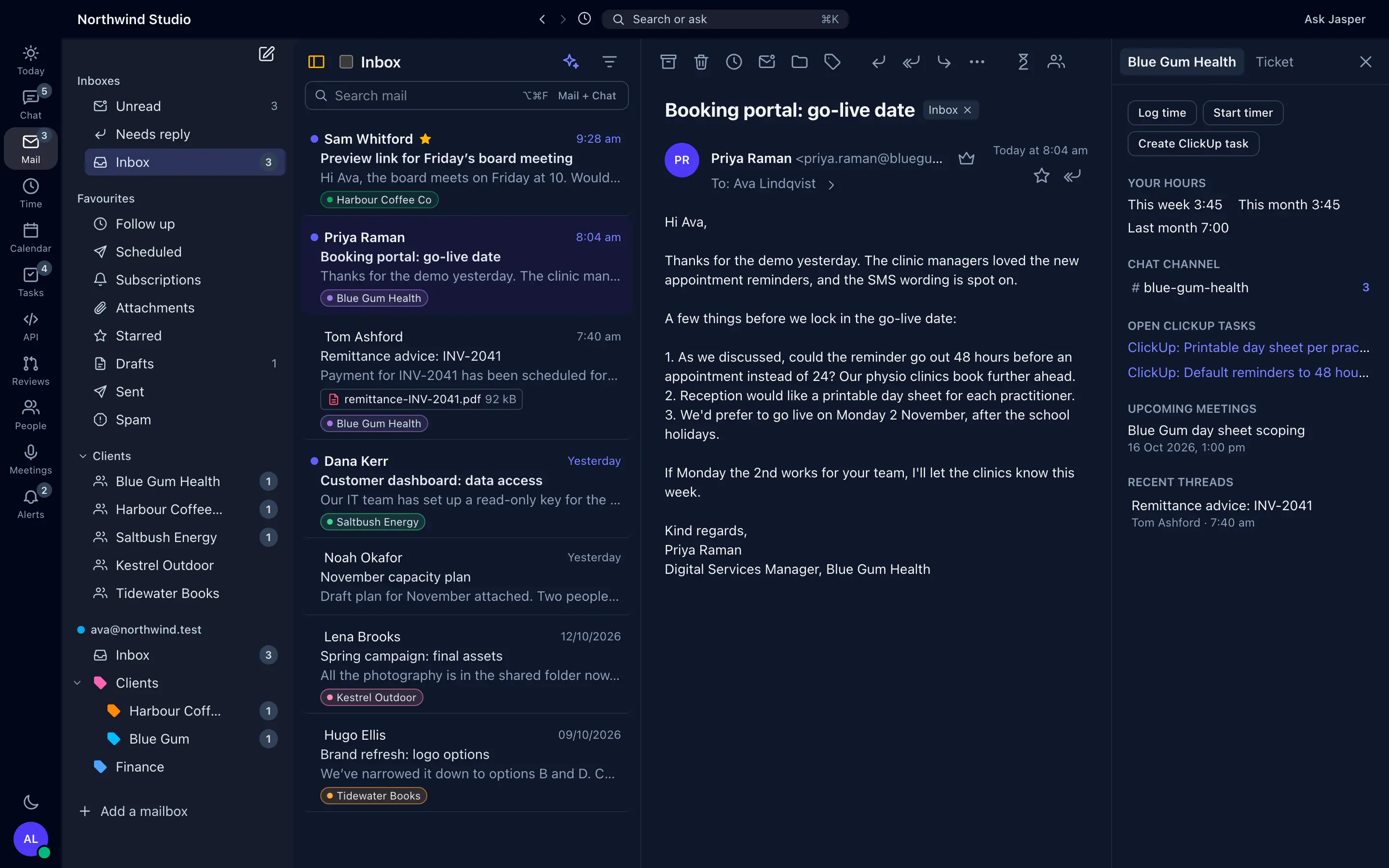Open ClickUp Printable day sheet link

coord(1248,347)
